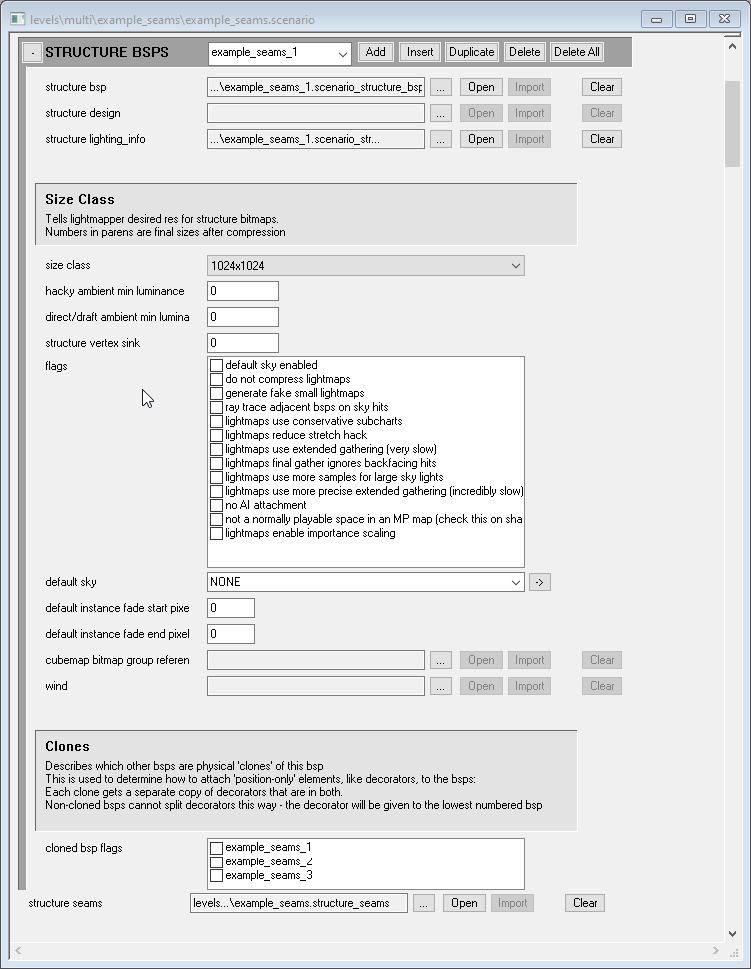The height and width of the screenshot is (969, 751).
Task: Minimize the scenario window
Action: coord(656,19)
